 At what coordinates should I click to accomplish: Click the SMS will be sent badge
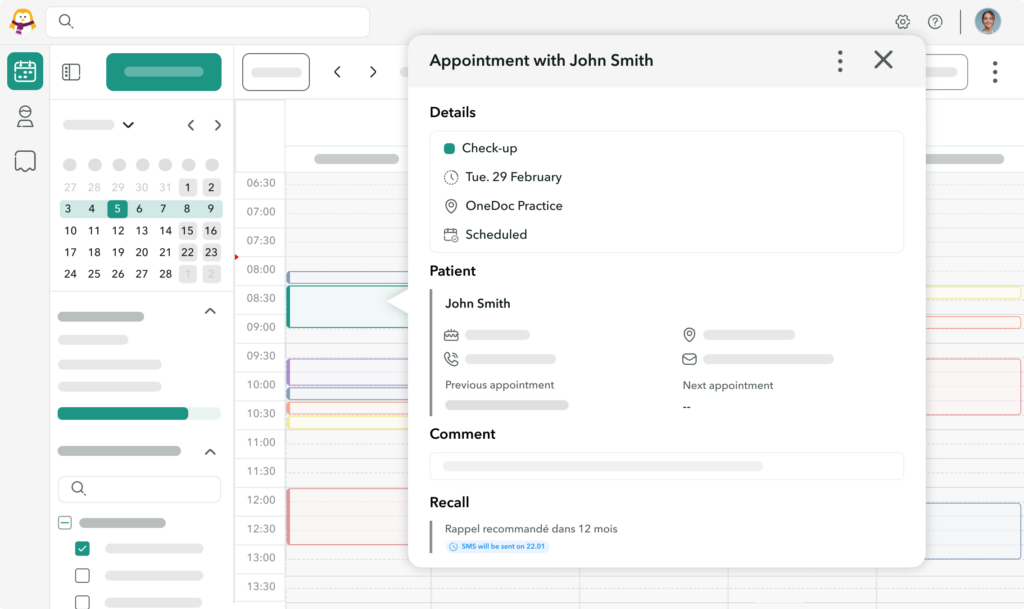(497, 546)
